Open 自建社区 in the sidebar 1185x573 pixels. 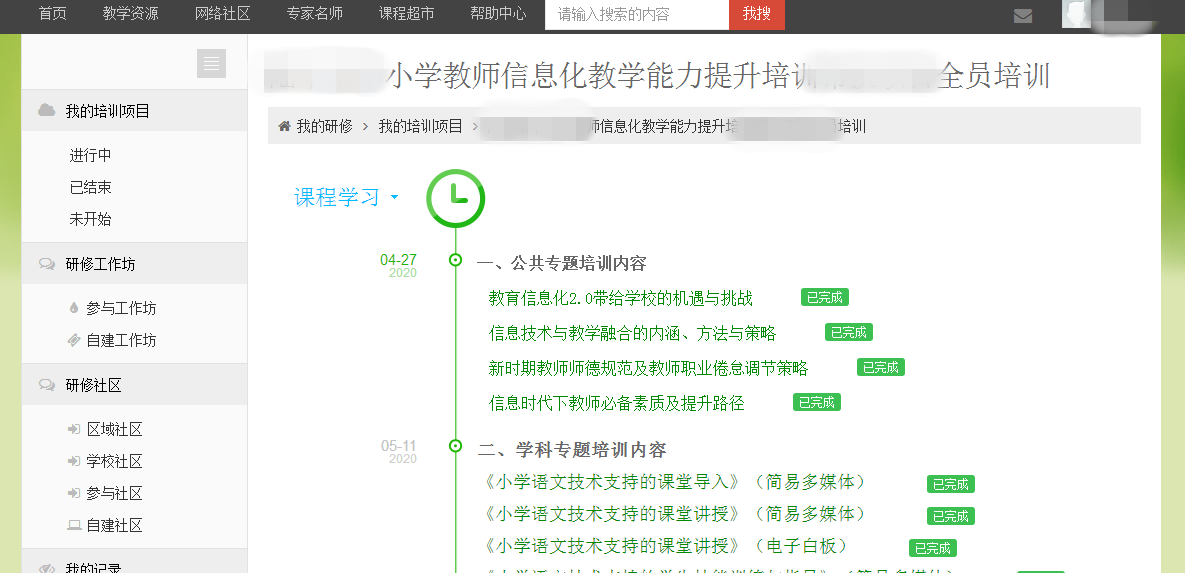coord(114,525)
